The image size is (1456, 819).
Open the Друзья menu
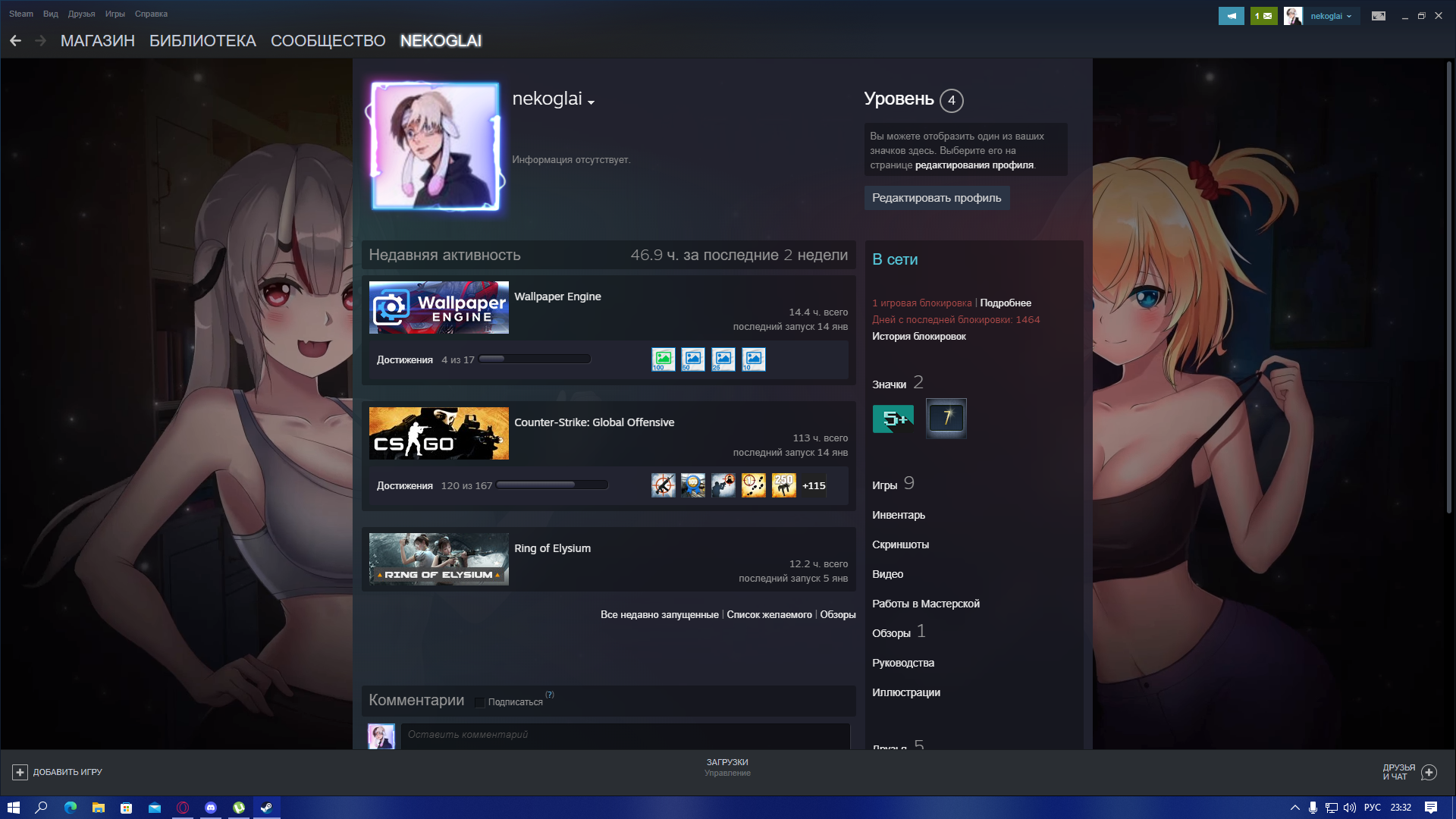[81, 14]
